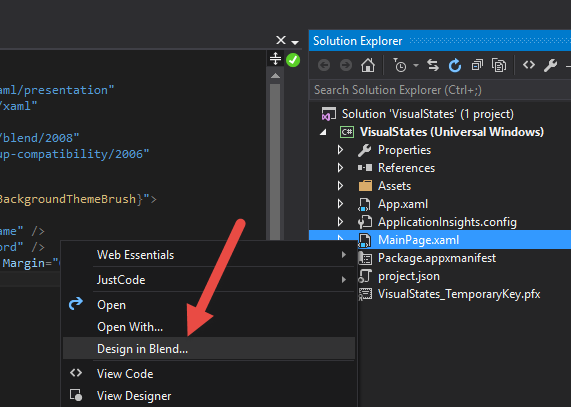571x407 pixels.
Task: Click Show All Files icon
Action: (x=499, y=66)
